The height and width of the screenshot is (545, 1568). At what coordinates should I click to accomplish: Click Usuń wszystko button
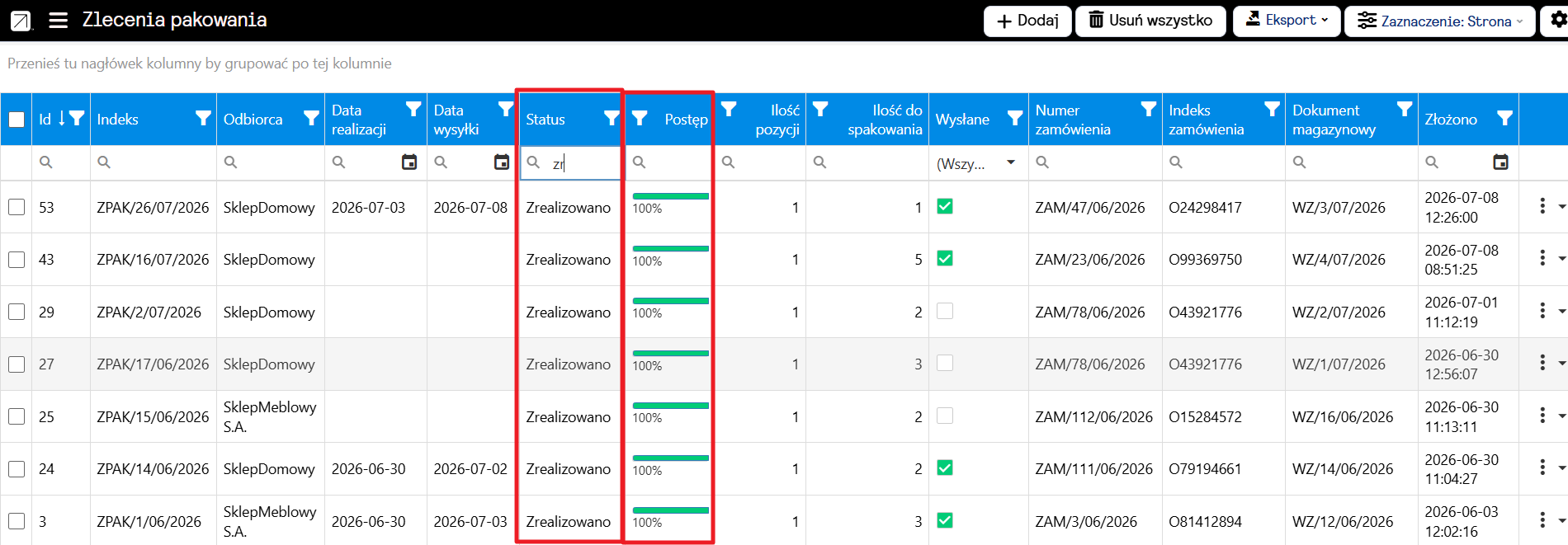1151,21
